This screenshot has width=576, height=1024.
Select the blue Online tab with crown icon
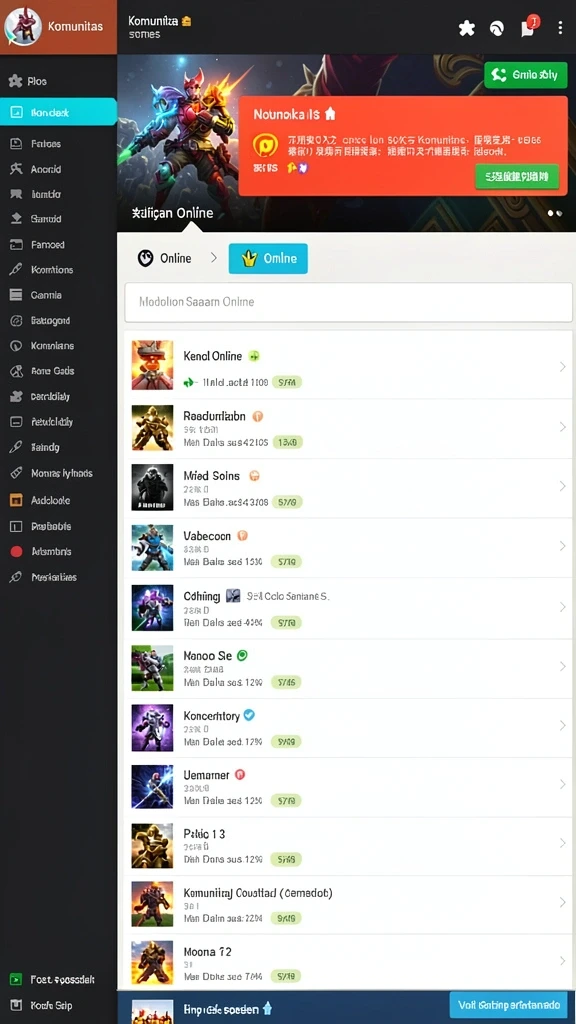[268, 259]
